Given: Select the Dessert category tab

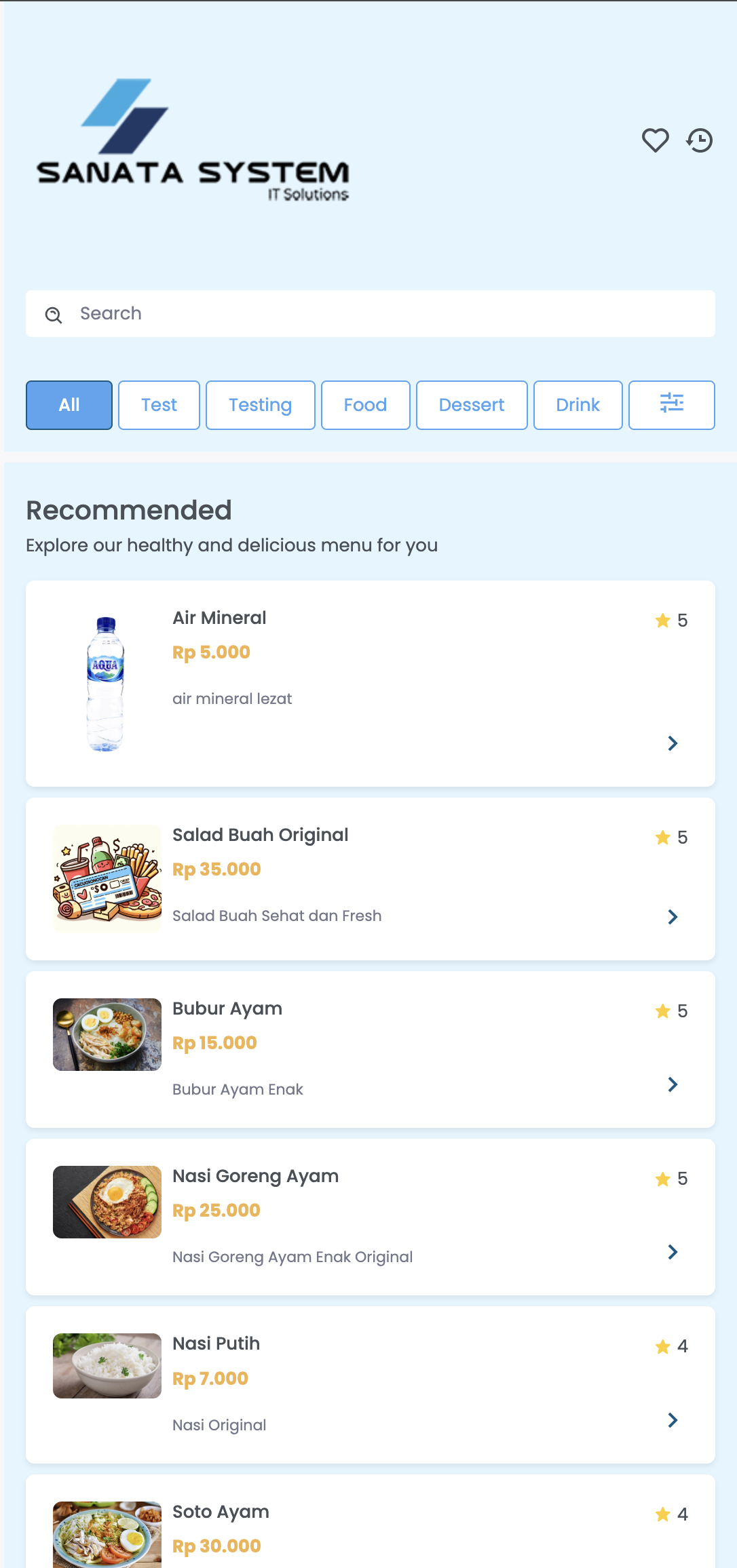Looking at the screenshot, I should (472, 405).
